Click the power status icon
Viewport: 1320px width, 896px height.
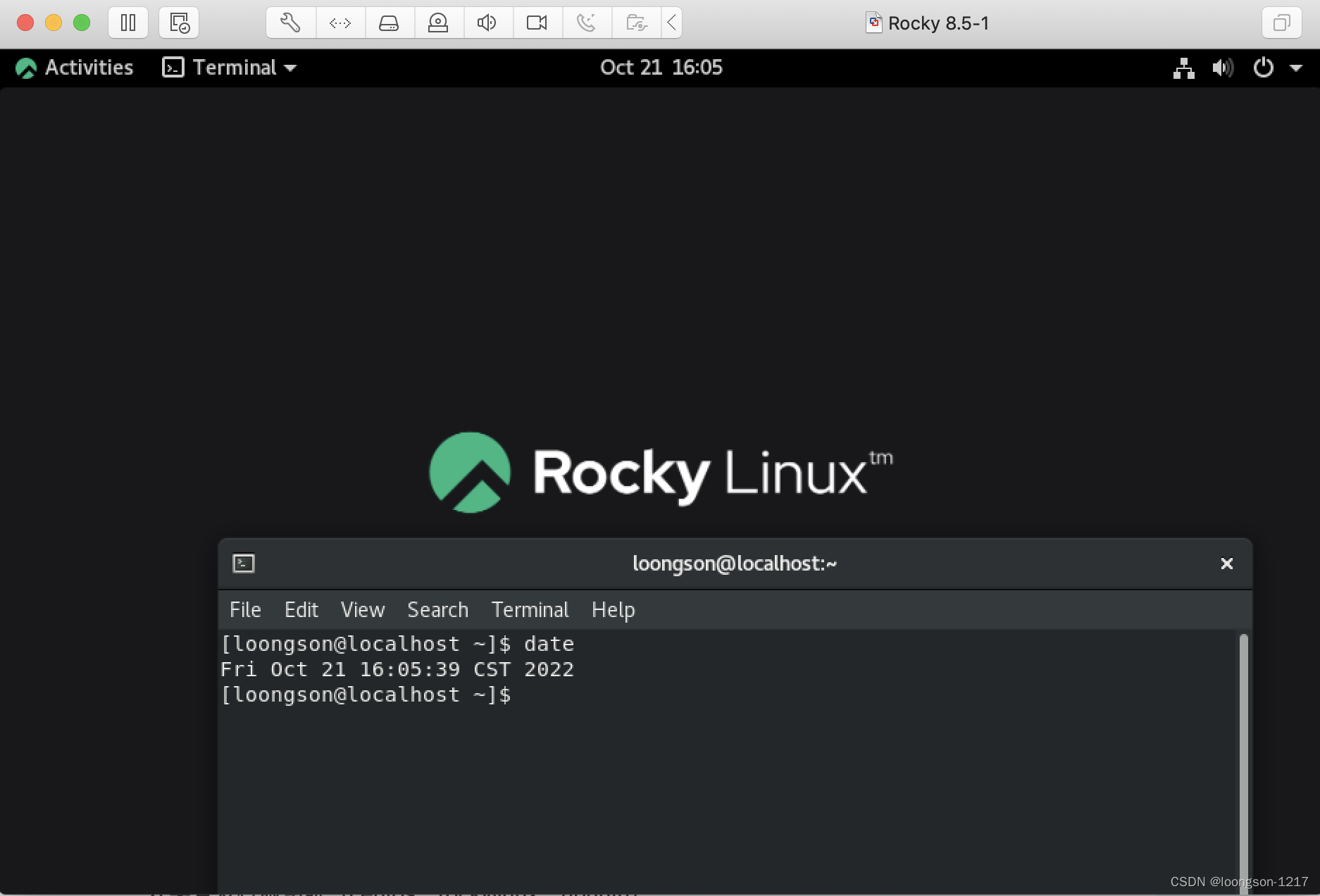point(1264,68)
